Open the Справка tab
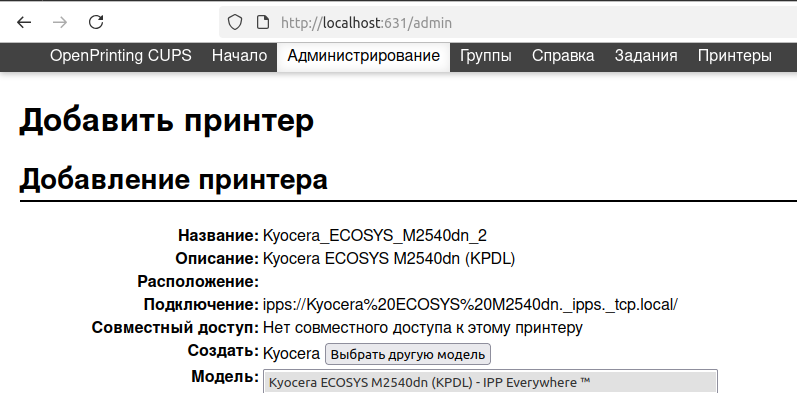Viewport: 797px width, 393px height. click(563, 56)
